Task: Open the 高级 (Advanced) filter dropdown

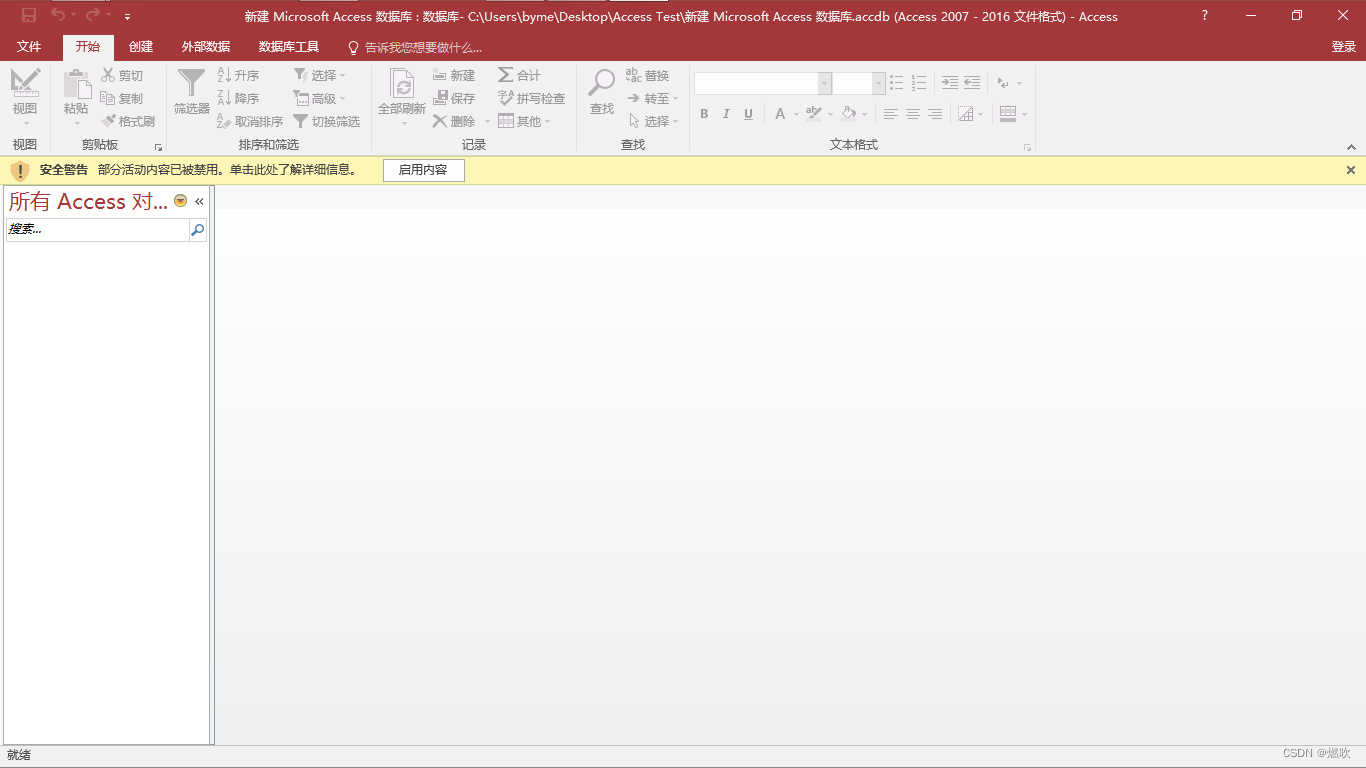Action: (x=320, y=98)
